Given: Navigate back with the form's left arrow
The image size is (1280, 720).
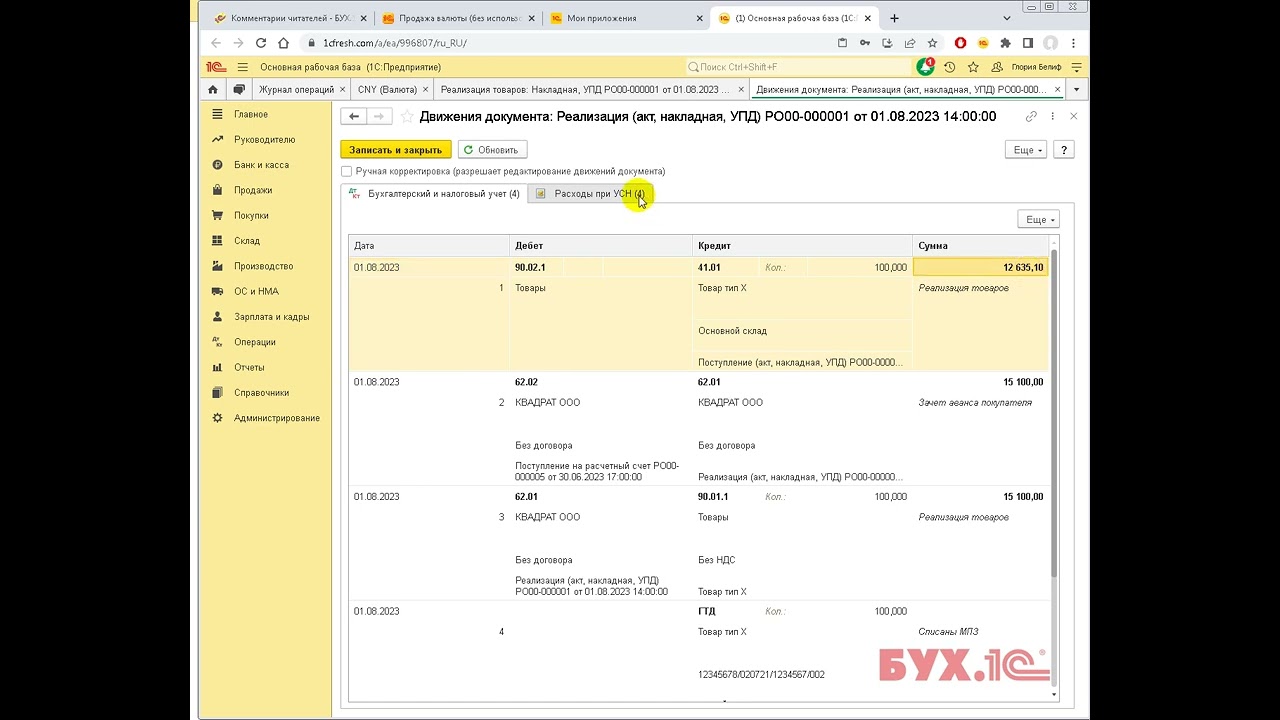Looking at the screenshot, I should pos(353,117).
